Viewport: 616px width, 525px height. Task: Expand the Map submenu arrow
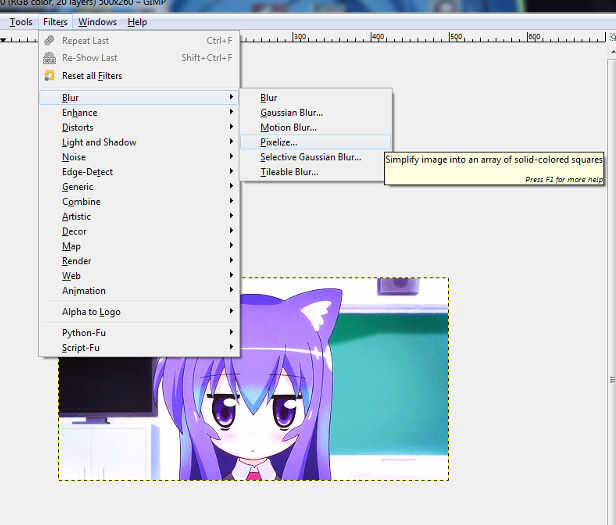point(231,245)
